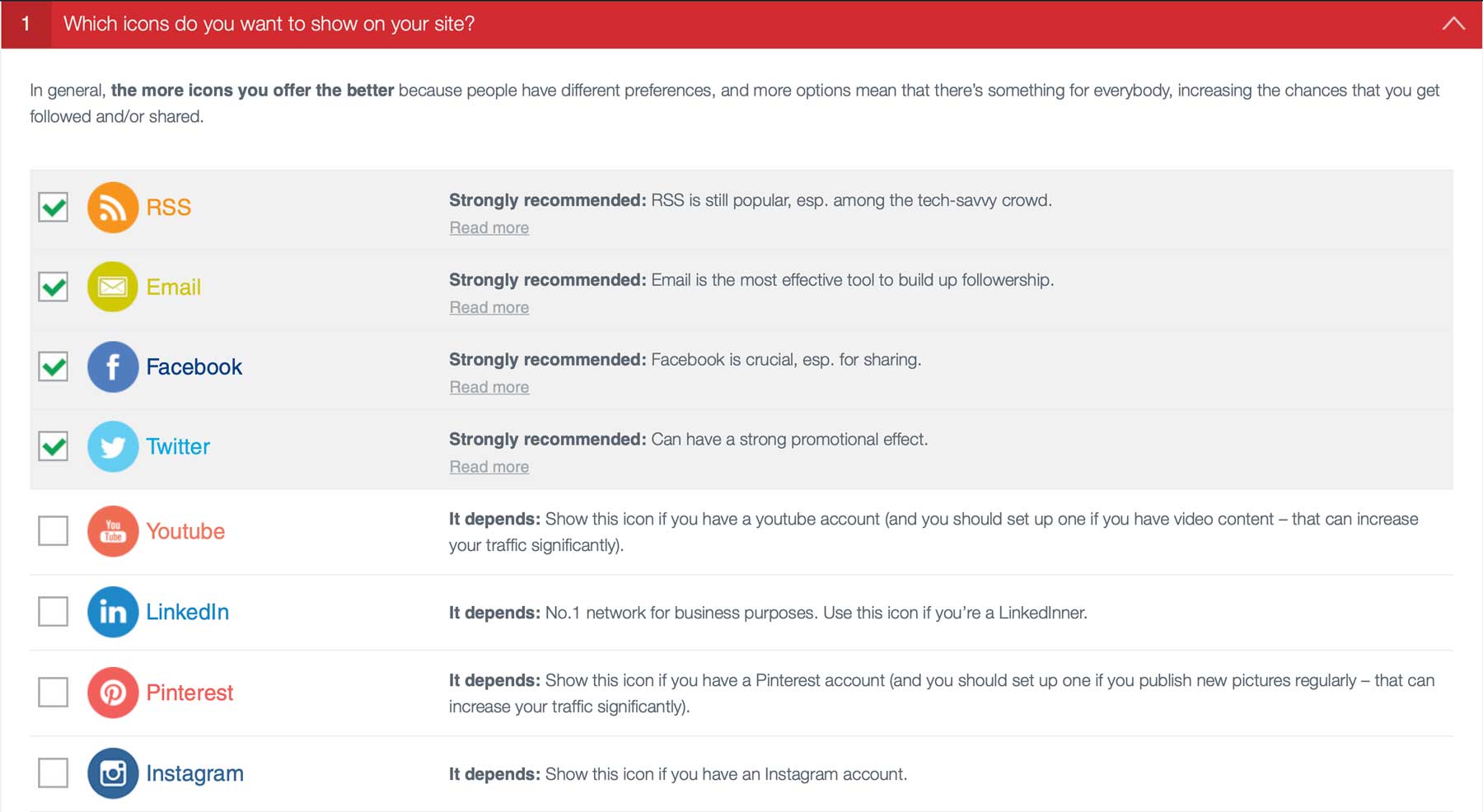Viewport: 1483px width, 812px height.
Task: Click the Facebook circle icon
Action: tap(112, 367)
